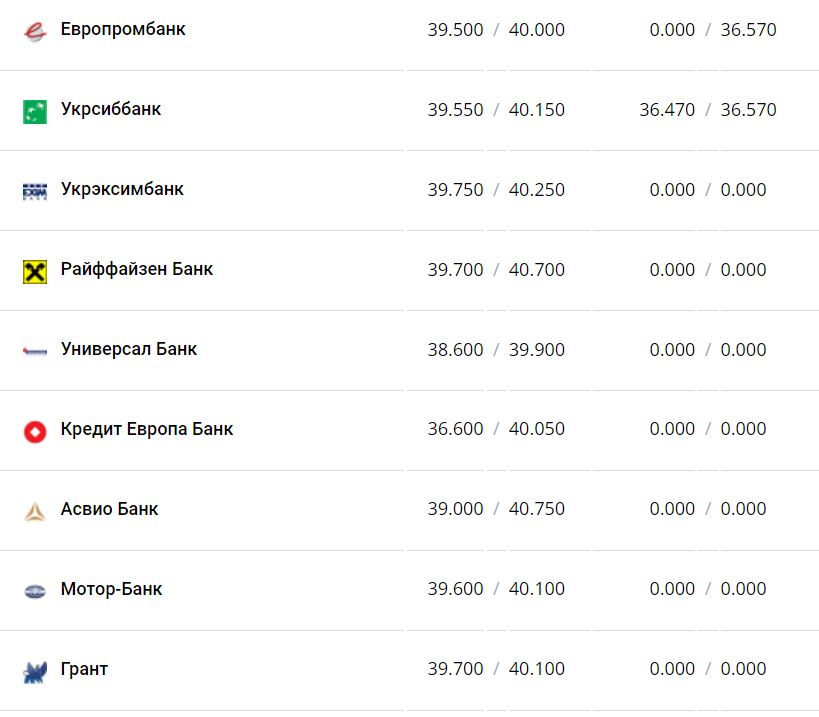Click Укрсиббанк rate 39.550 / 40.150

point(496,110)
